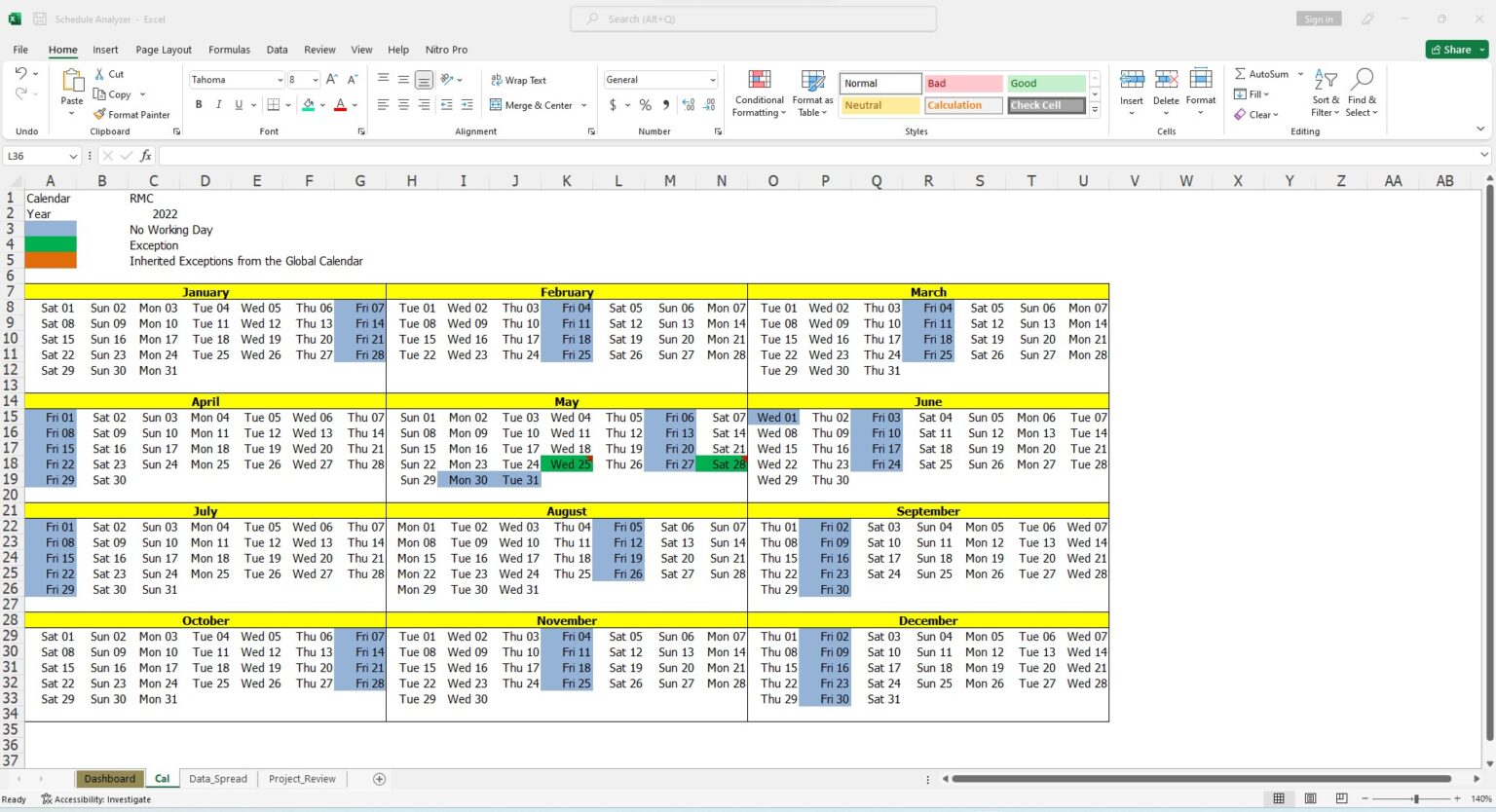Select the Font Color red swatch
1496x812 pixels.
(340, 108)
